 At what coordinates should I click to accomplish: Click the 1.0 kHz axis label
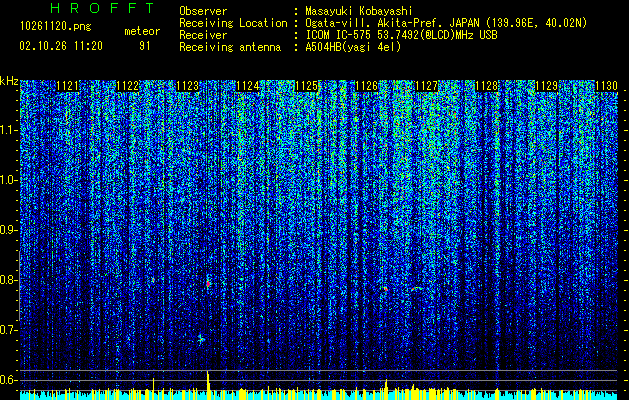click(x=9, y=180)
